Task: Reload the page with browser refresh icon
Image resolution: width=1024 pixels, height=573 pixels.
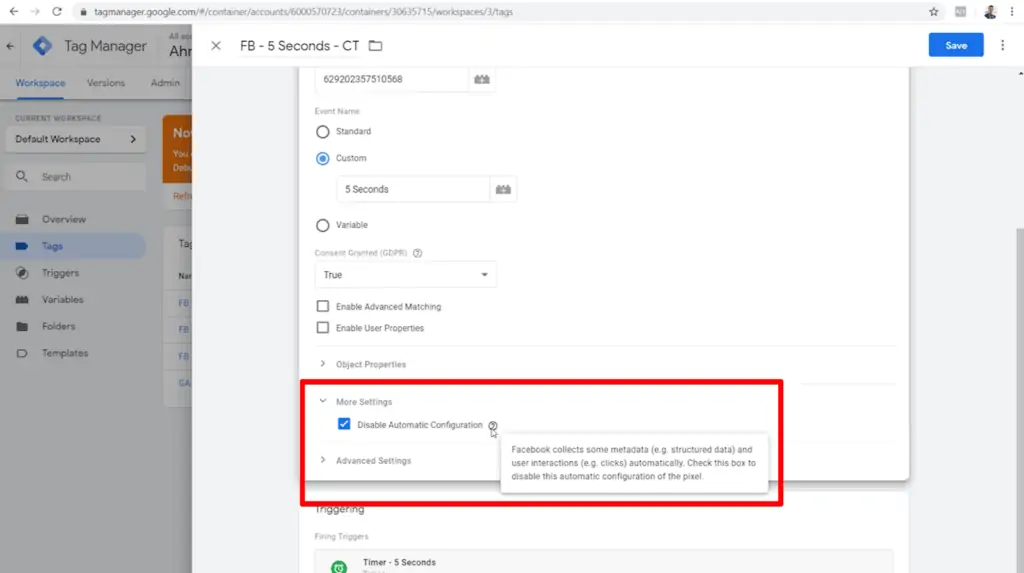Action: pos(57,11)
